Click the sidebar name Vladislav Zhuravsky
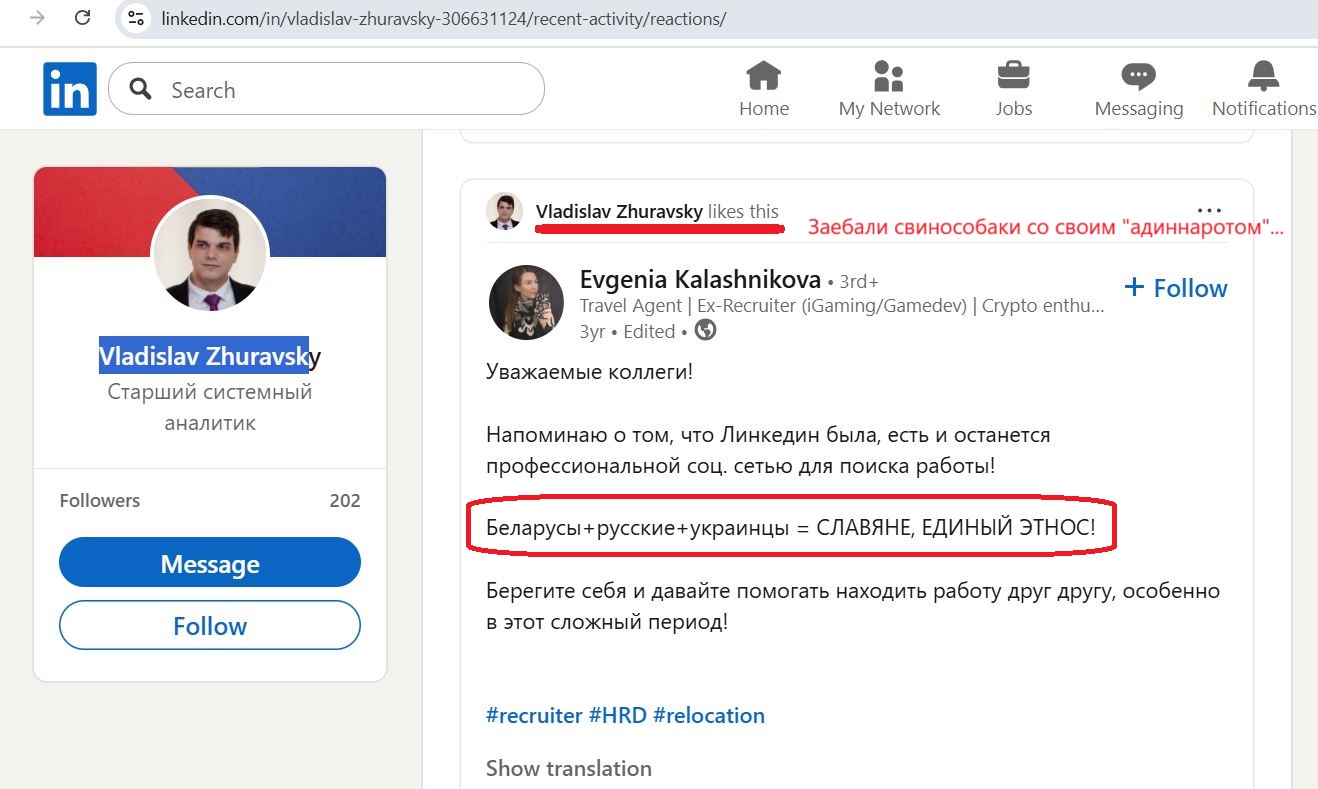The image size is (1318, 789). tap(210, 356)
